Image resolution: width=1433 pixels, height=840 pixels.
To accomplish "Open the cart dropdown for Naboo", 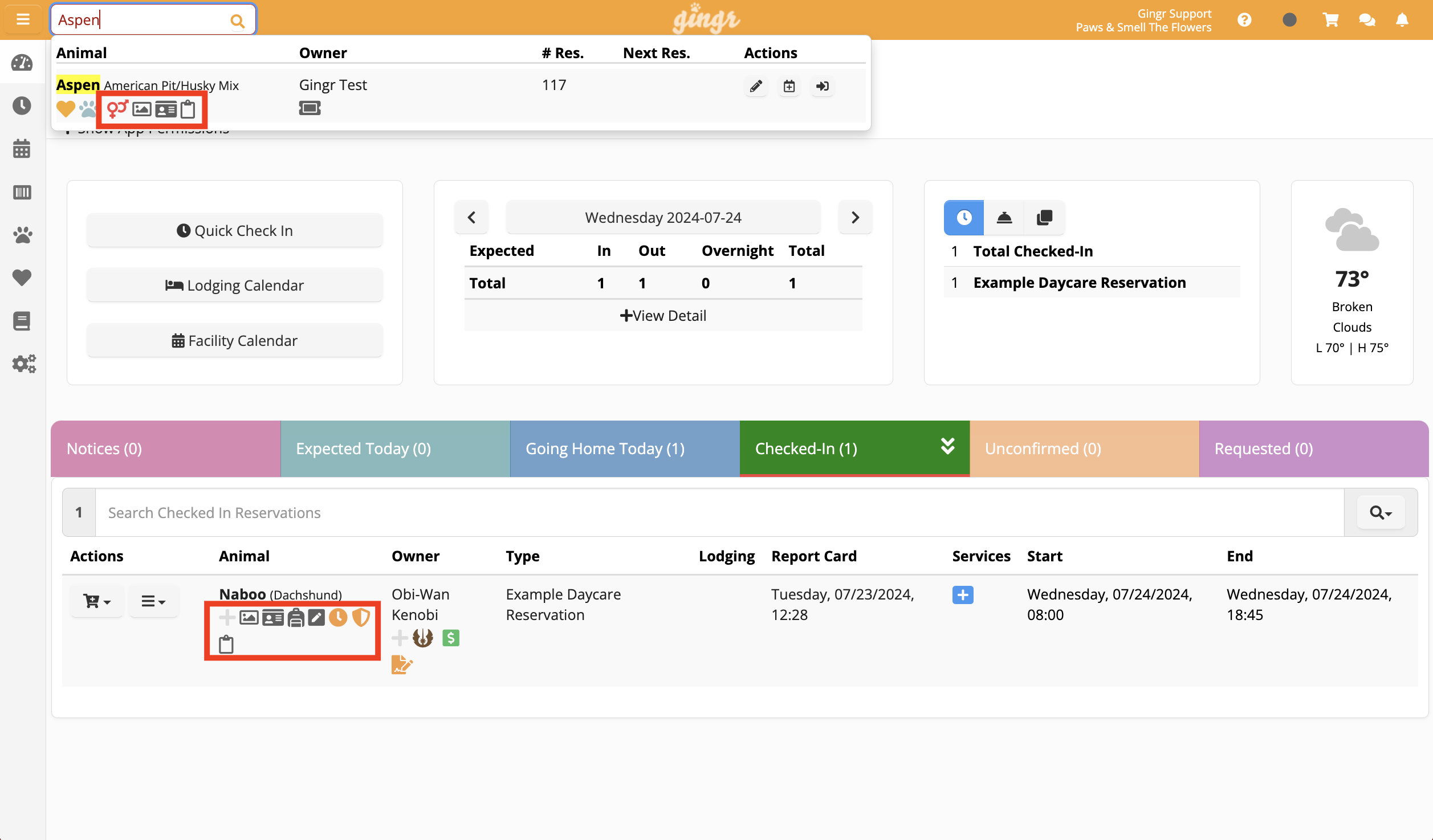I will (96, 601).
